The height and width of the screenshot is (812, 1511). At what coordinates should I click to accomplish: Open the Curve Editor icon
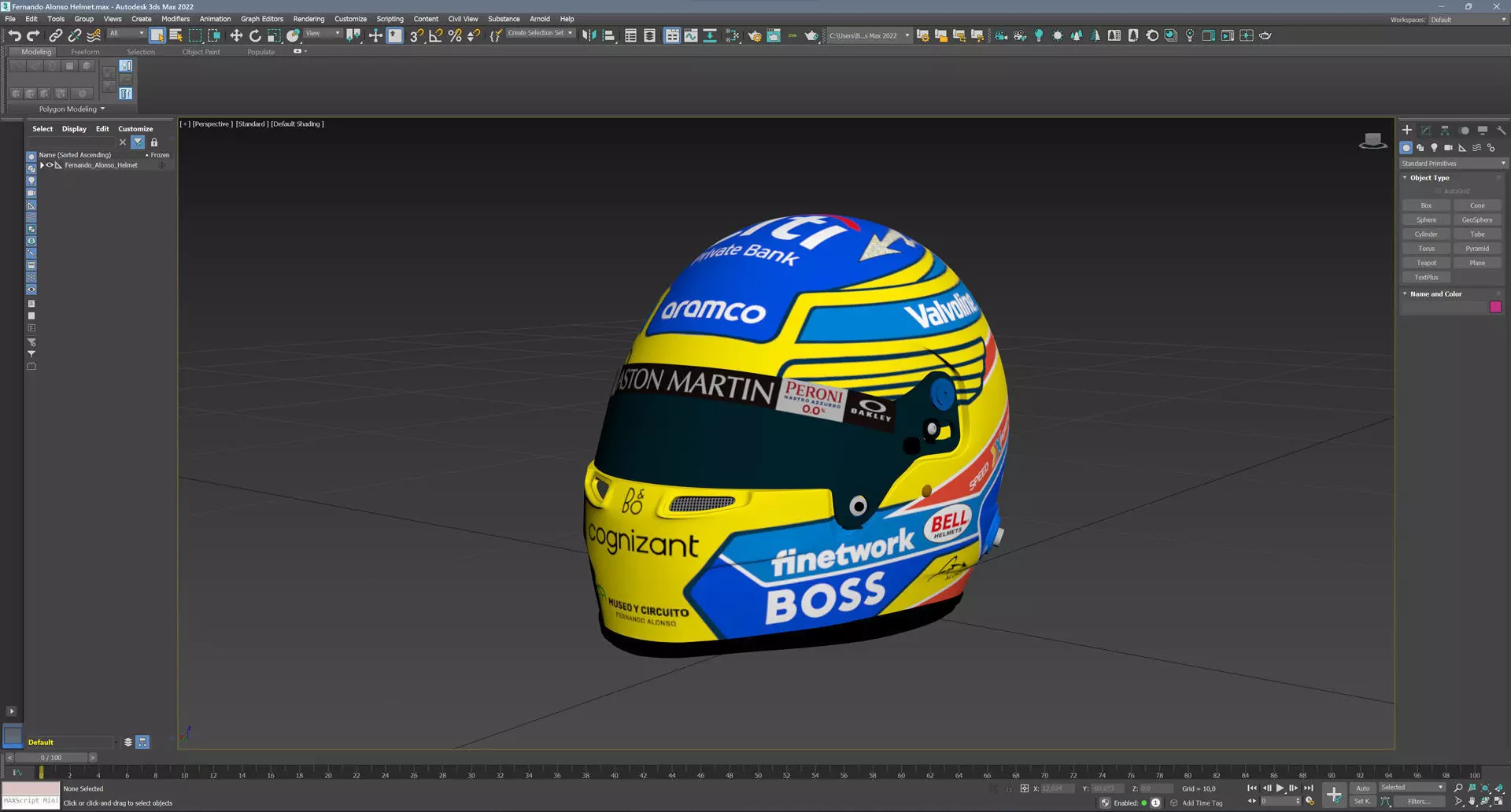click(x=690, y=35)
